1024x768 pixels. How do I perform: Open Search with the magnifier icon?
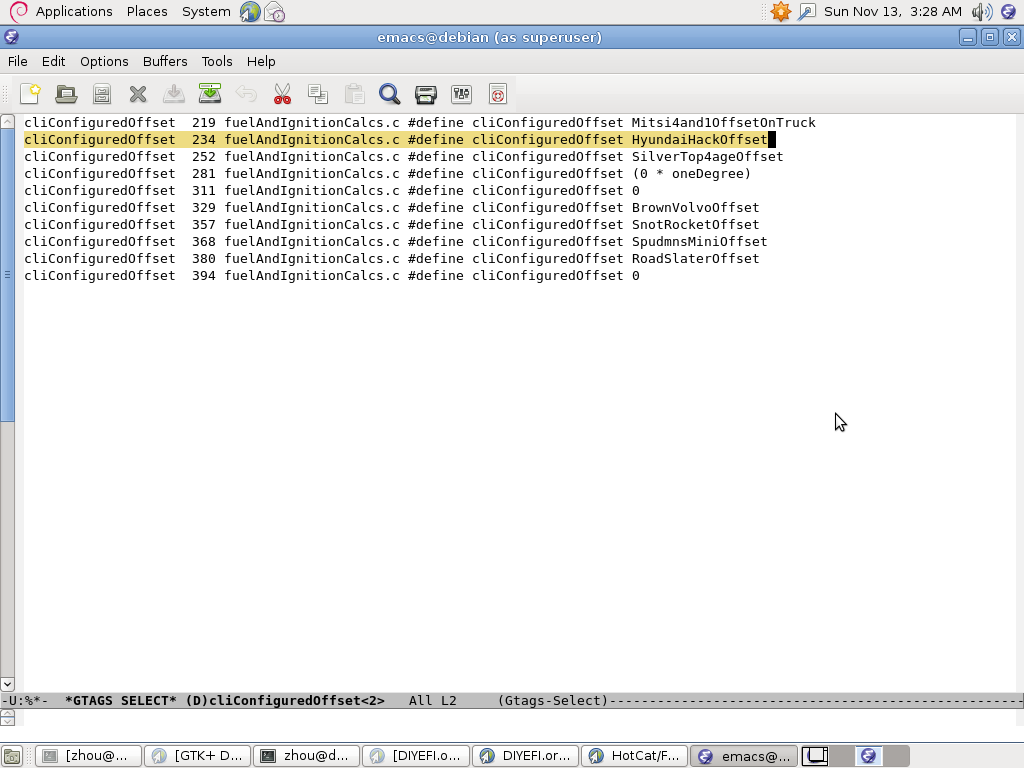(389, 94)
